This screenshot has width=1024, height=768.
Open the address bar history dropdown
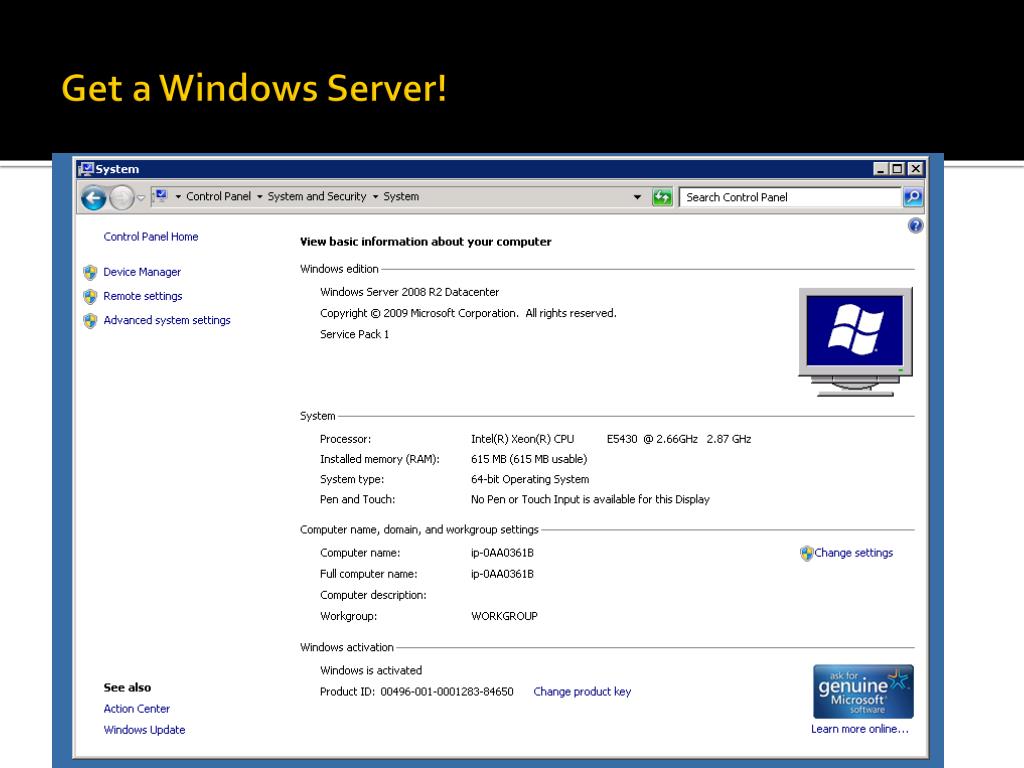coord(637,197)
